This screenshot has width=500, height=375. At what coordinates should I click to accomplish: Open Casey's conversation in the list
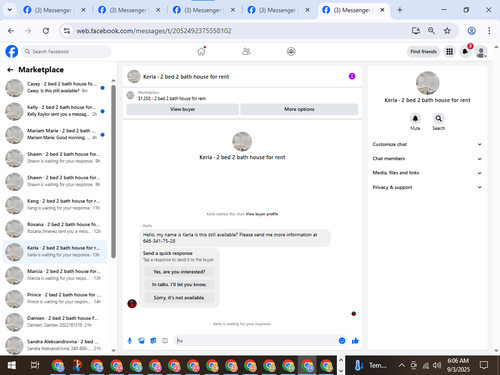point(55,88)
